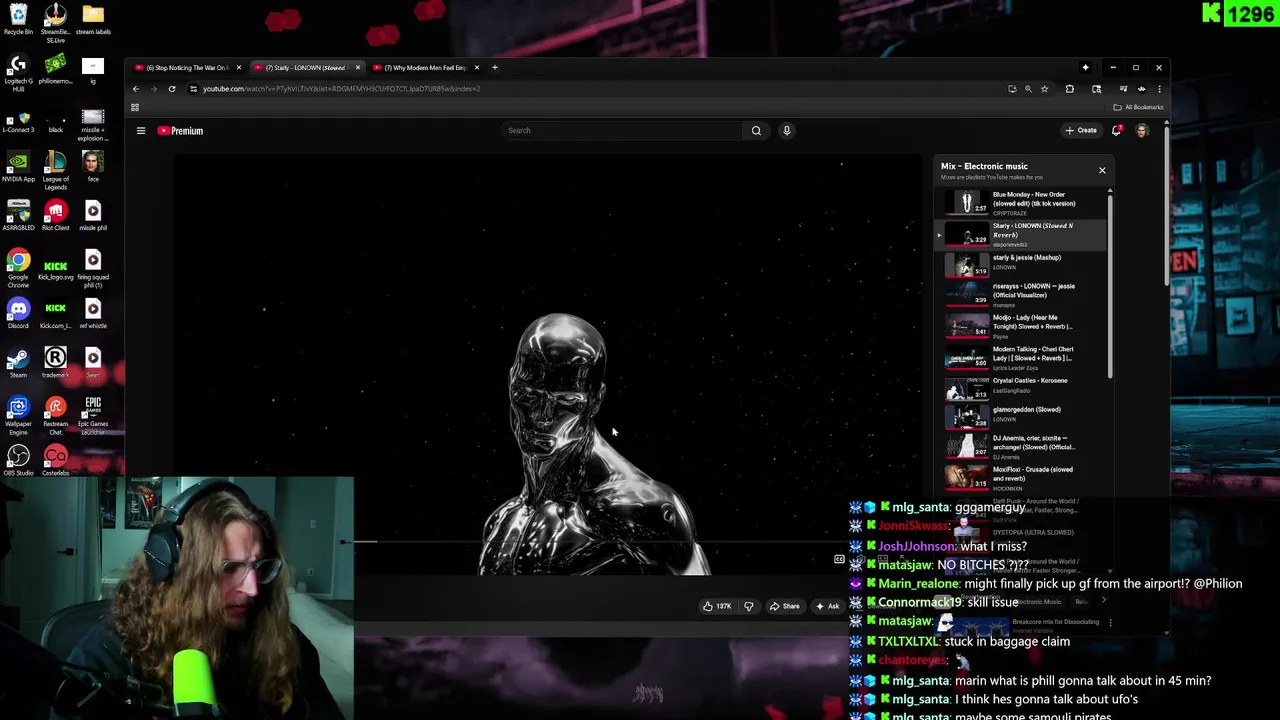The height and width of the screenshot is (720, 1280).
Task: Play 'Modern Talking - Cheri Cheri Lady' video
Action: [1022, 358]
